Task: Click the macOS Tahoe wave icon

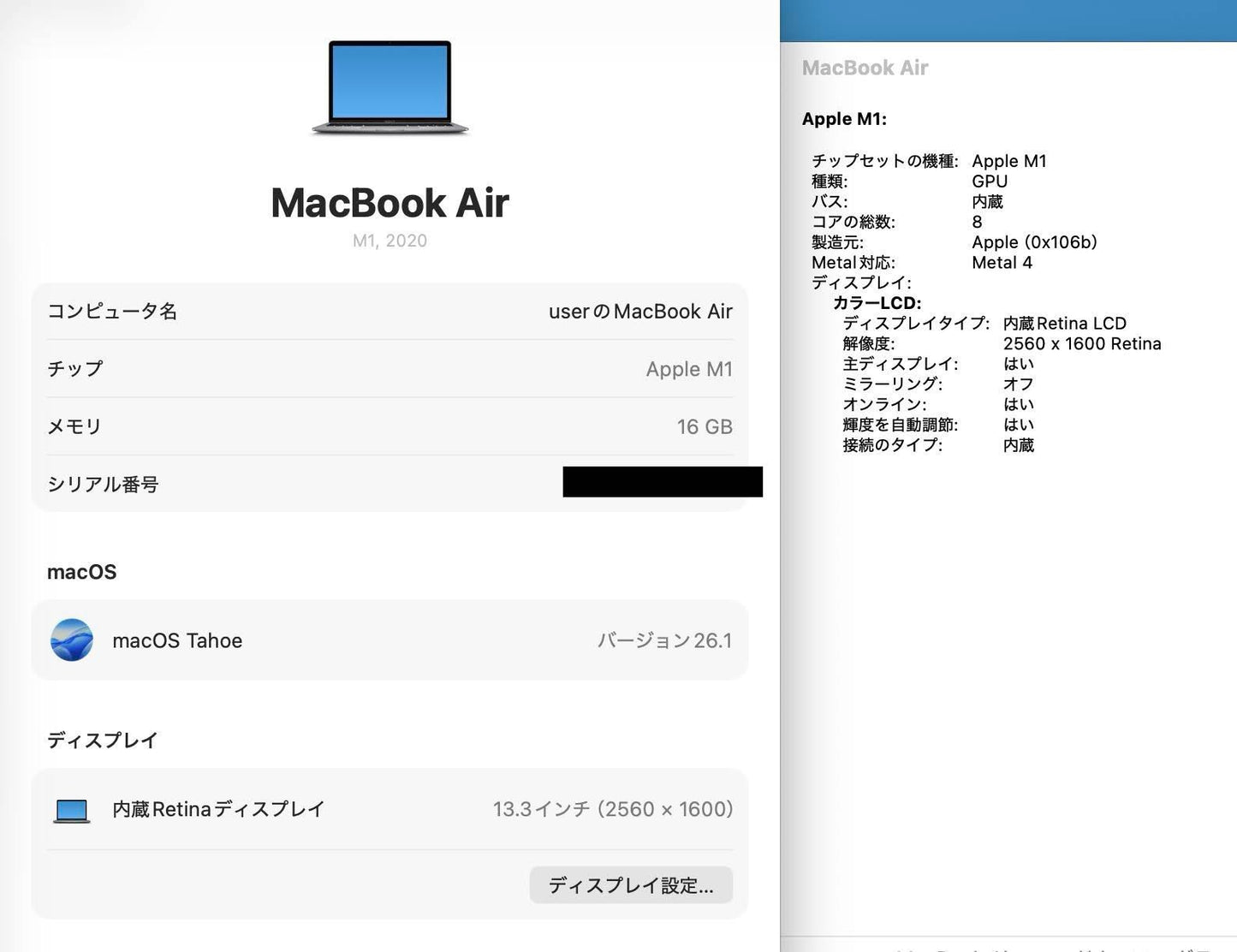Action: [x=72, y=640]
